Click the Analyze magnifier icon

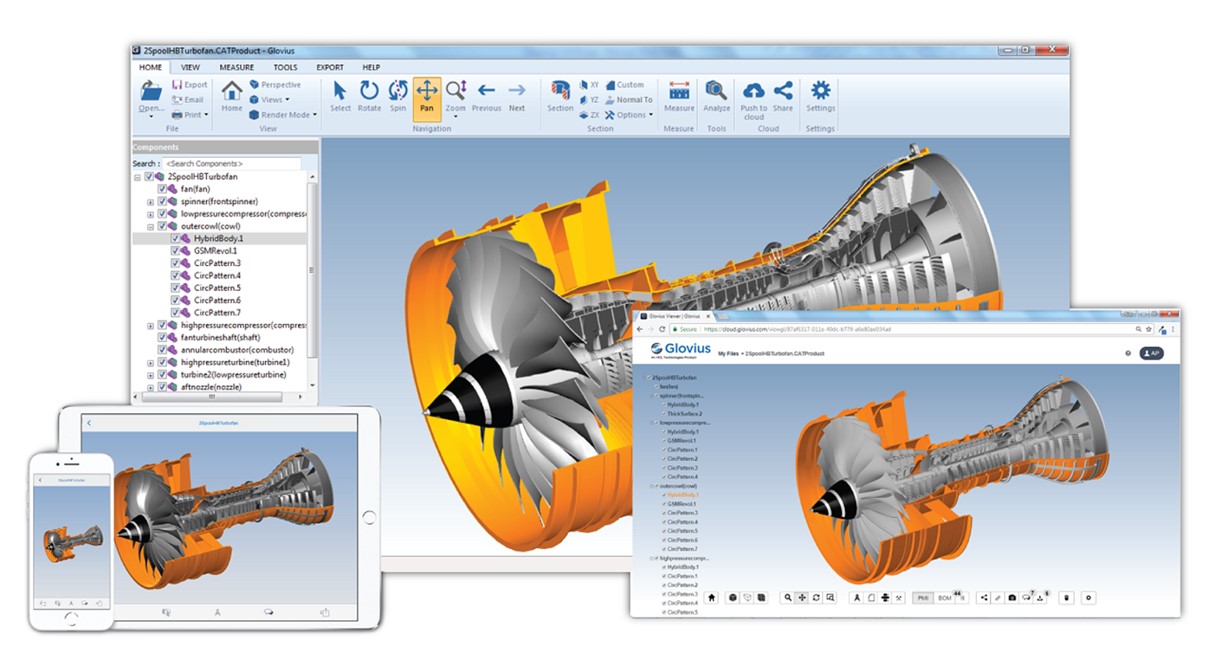pos(716,95)
